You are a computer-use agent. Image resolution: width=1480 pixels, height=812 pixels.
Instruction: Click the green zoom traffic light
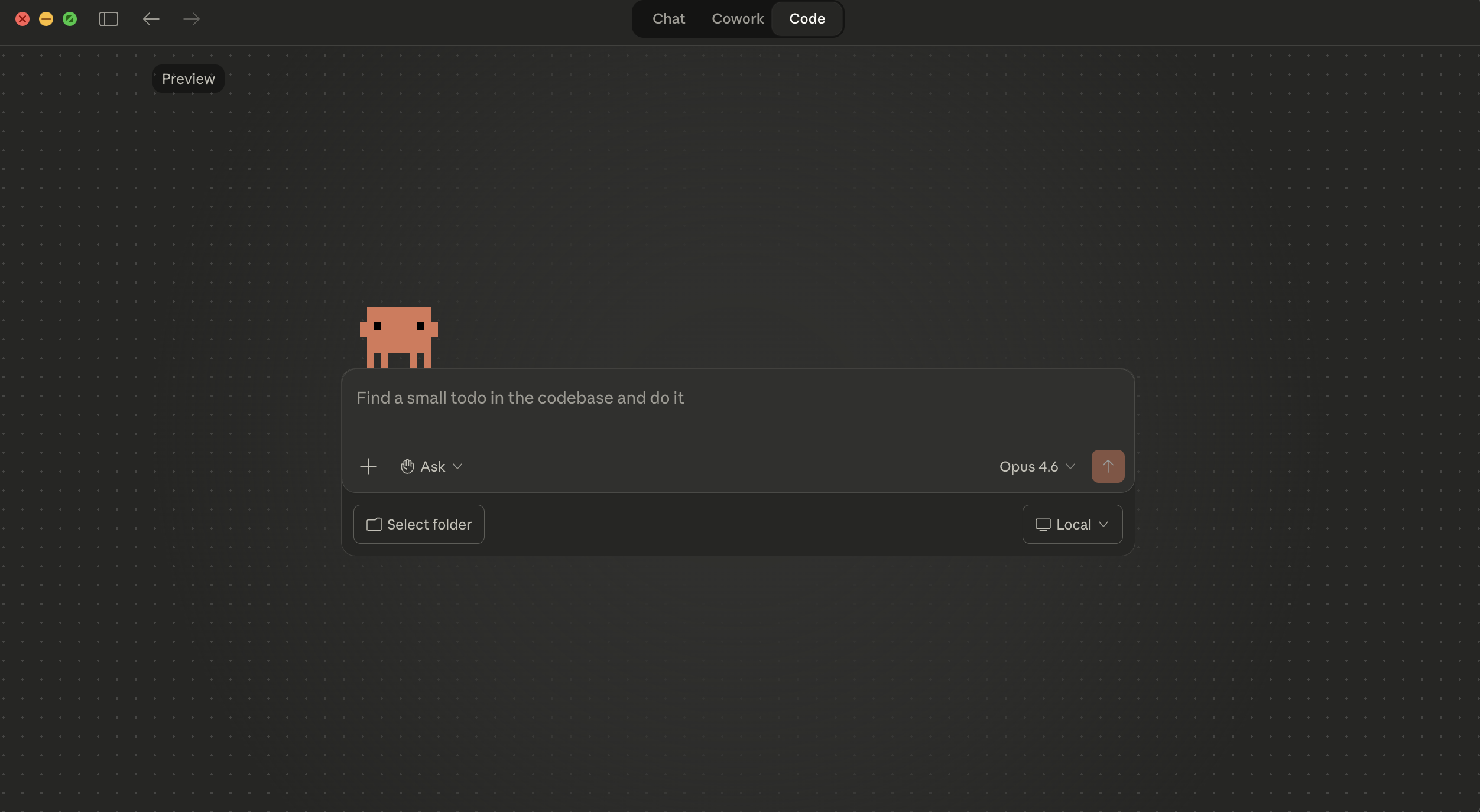70,19
